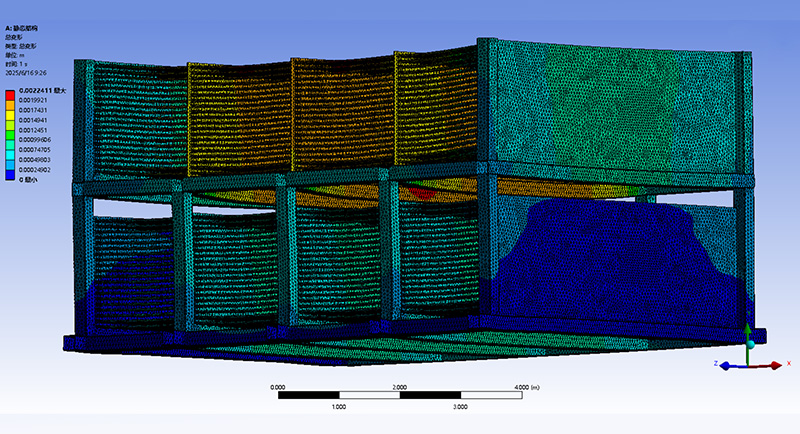800x434 pixels.
Task: Click the legend value 0.0017431
Action: coord(33,110)
